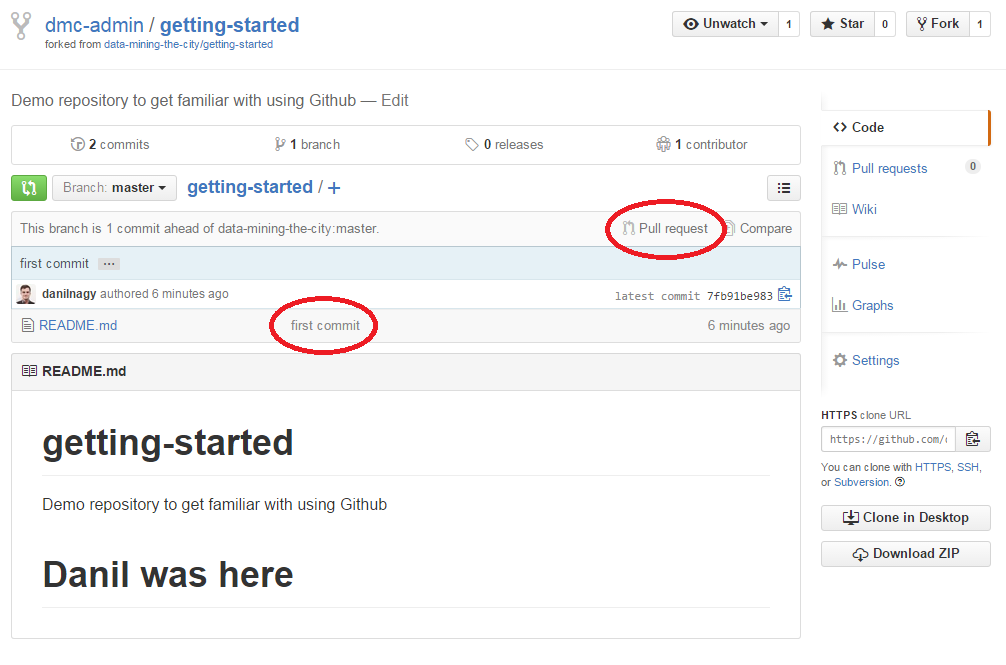
Task: Click the Download ZIP button
Action: (x=906, y=553)
